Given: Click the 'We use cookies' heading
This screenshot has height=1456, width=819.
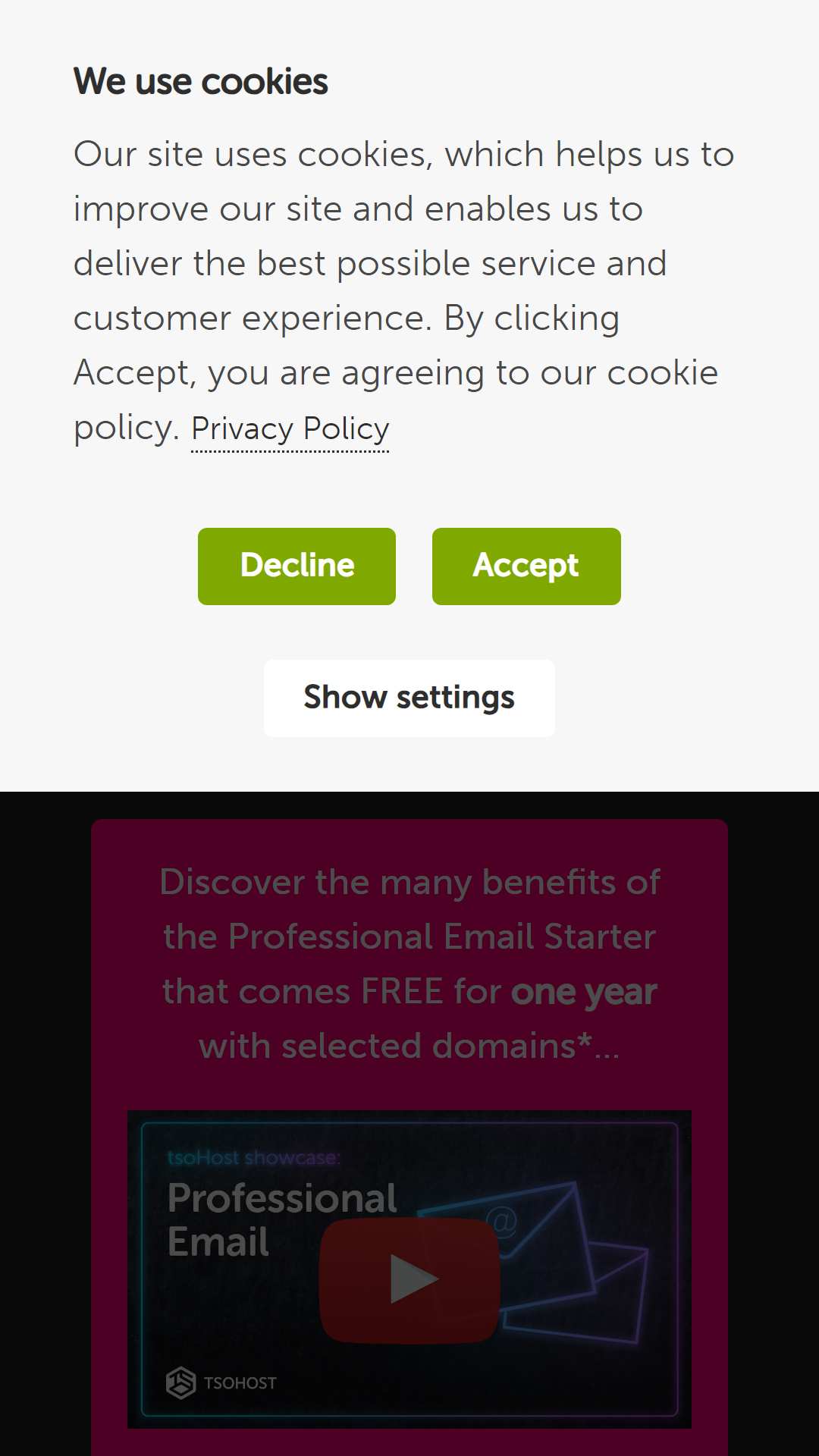Looking at the screenshot, I should (x=201, y=81).
